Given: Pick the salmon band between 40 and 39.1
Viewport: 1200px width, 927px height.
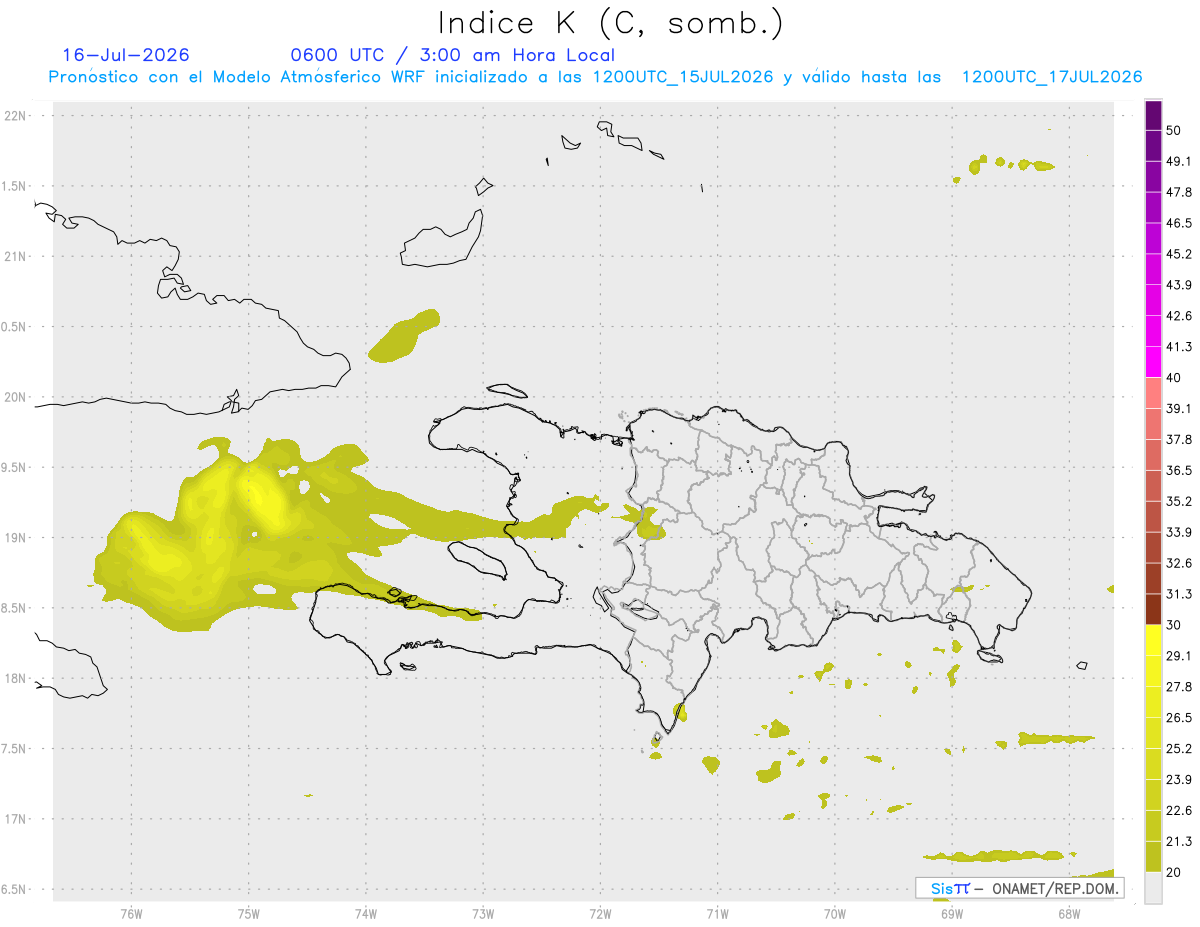Looking at the screenshot, I should 1153,392.
